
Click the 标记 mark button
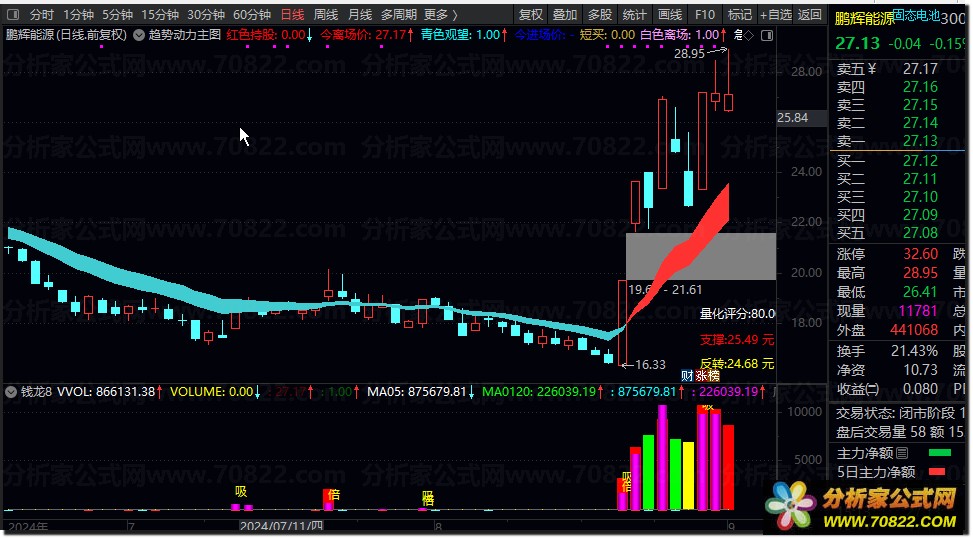pyautogui.click(x=740, y=14)
